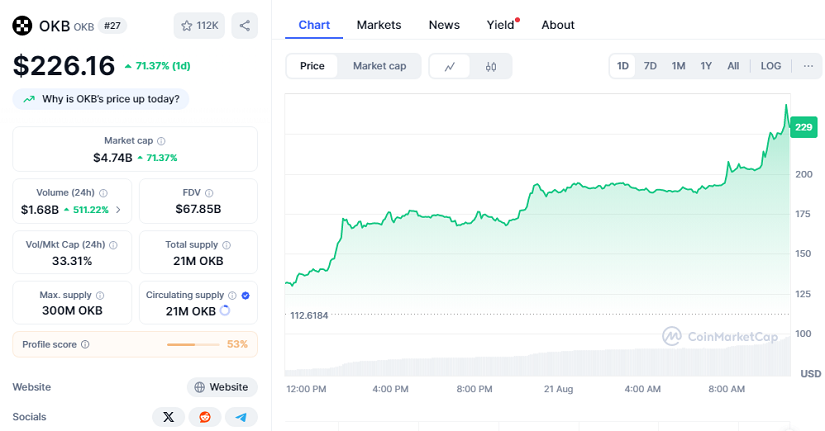This screenshot has height=431, width=825.
Task: Click the Profile score progress bar
Action: (193, 344)
